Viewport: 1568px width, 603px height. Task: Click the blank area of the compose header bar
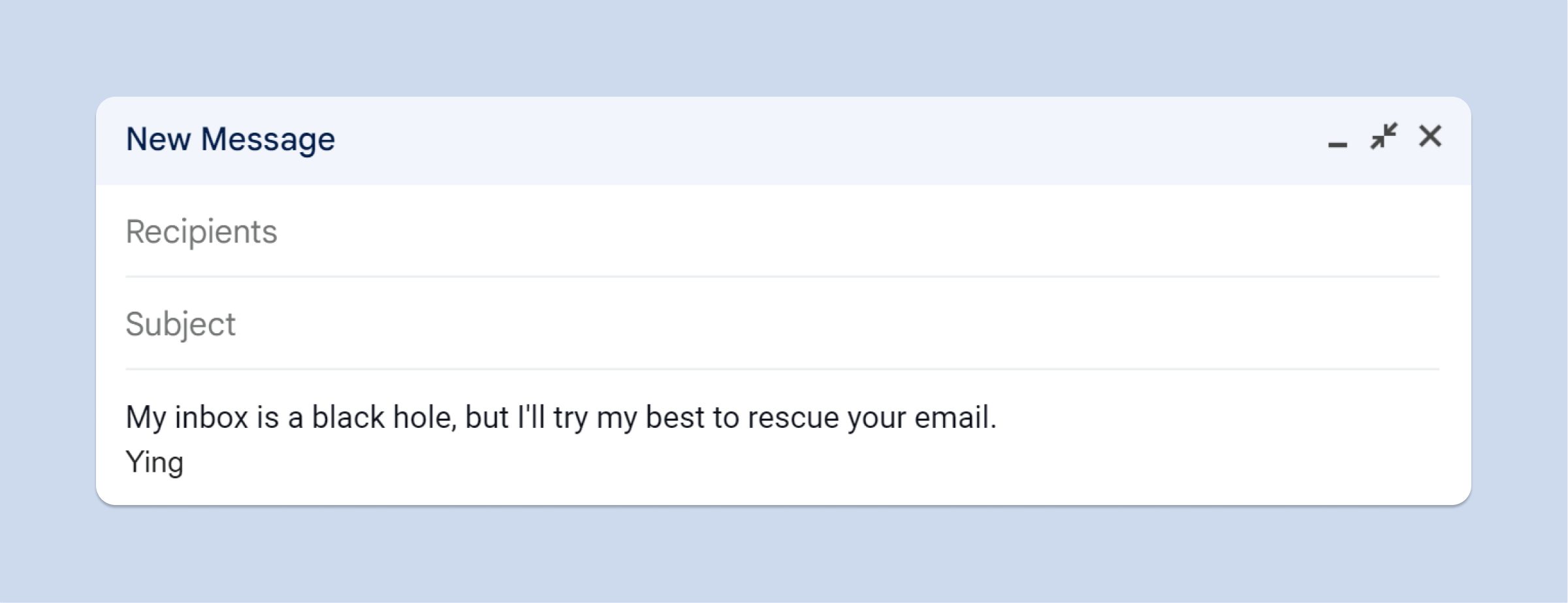click(784, 140)
